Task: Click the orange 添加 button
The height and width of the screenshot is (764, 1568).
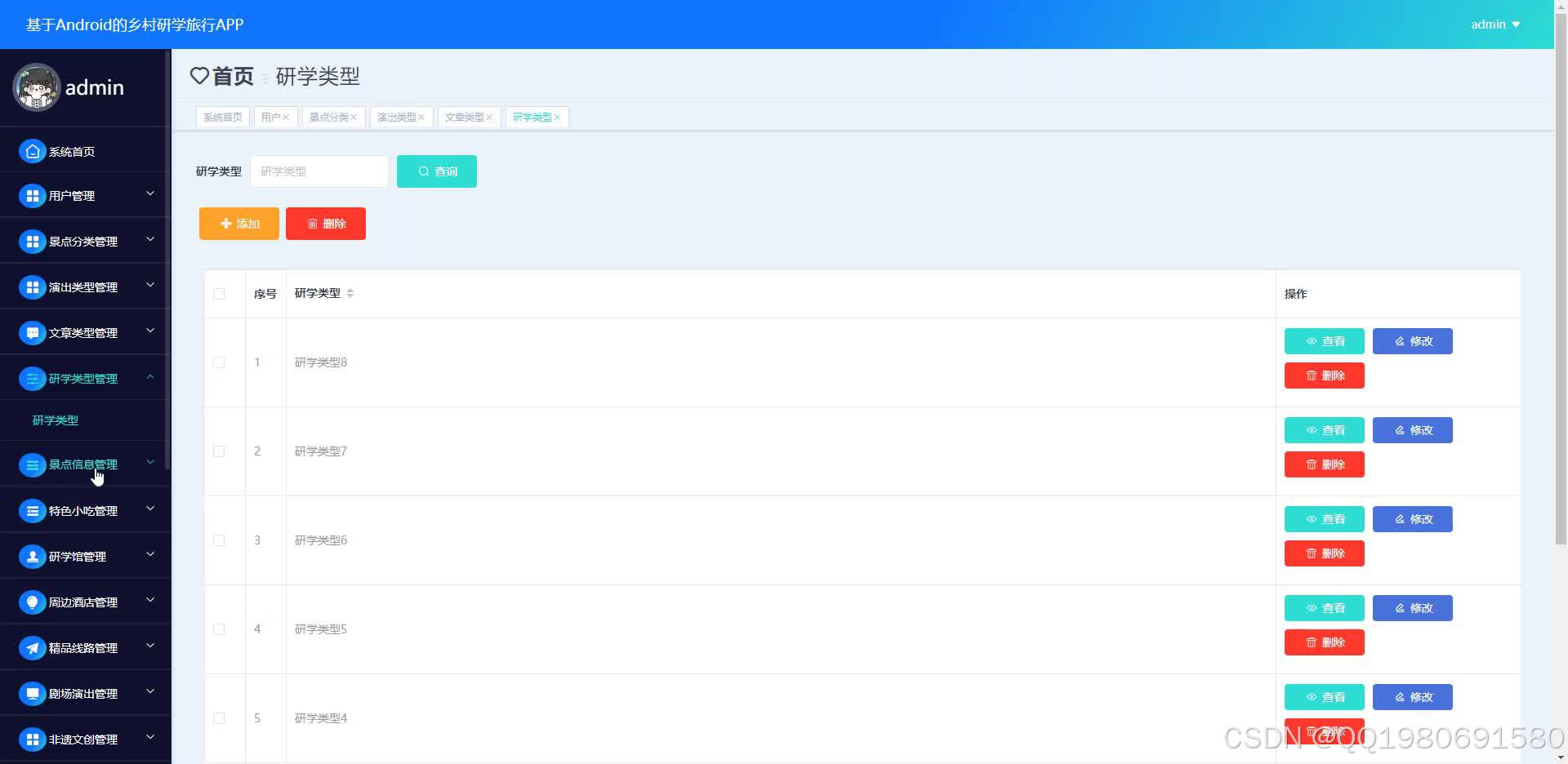Action: (239, 224)
